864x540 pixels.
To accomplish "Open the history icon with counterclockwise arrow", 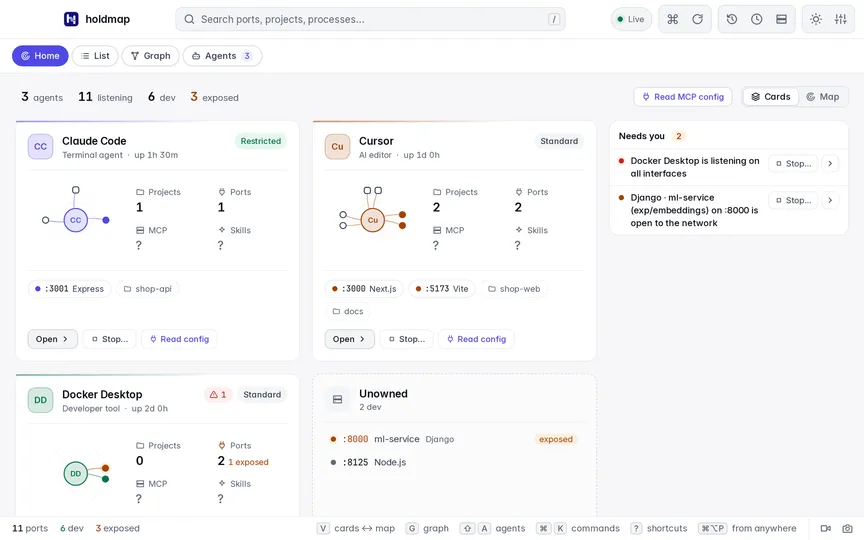I will pyautogui.click(x=732, y=19).
